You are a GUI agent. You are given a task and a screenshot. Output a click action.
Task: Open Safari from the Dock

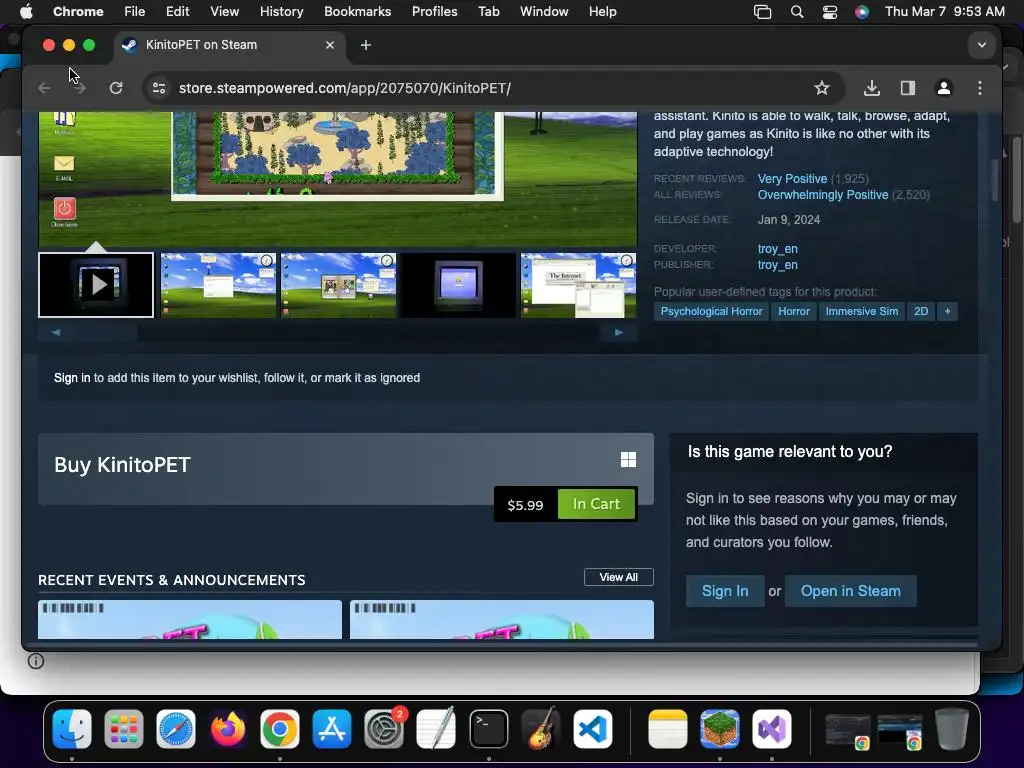click(x=176, y=729)
